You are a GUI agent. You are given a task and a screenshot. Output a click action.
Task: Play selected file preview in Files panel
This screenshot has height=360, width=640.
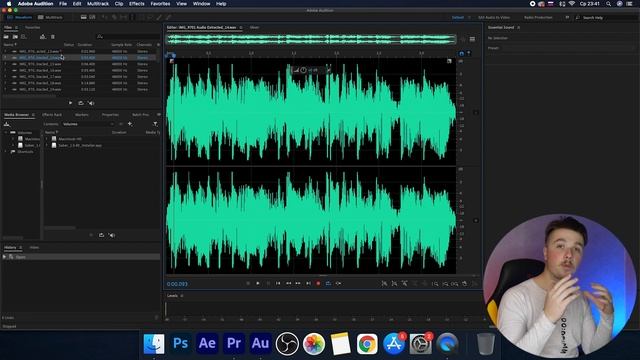tap(70, 103)
